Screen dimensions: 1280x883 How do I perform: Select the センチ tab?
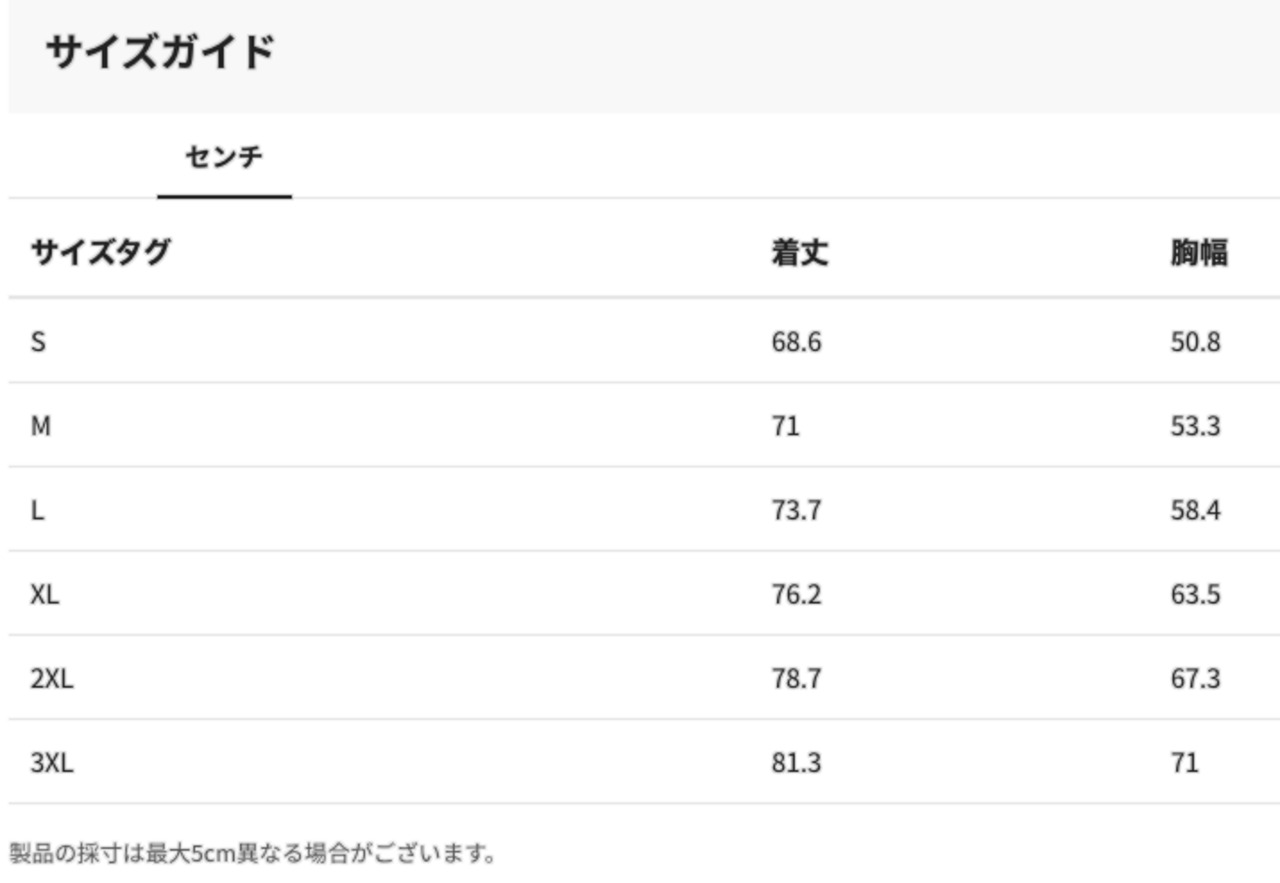tap(224, 157)
